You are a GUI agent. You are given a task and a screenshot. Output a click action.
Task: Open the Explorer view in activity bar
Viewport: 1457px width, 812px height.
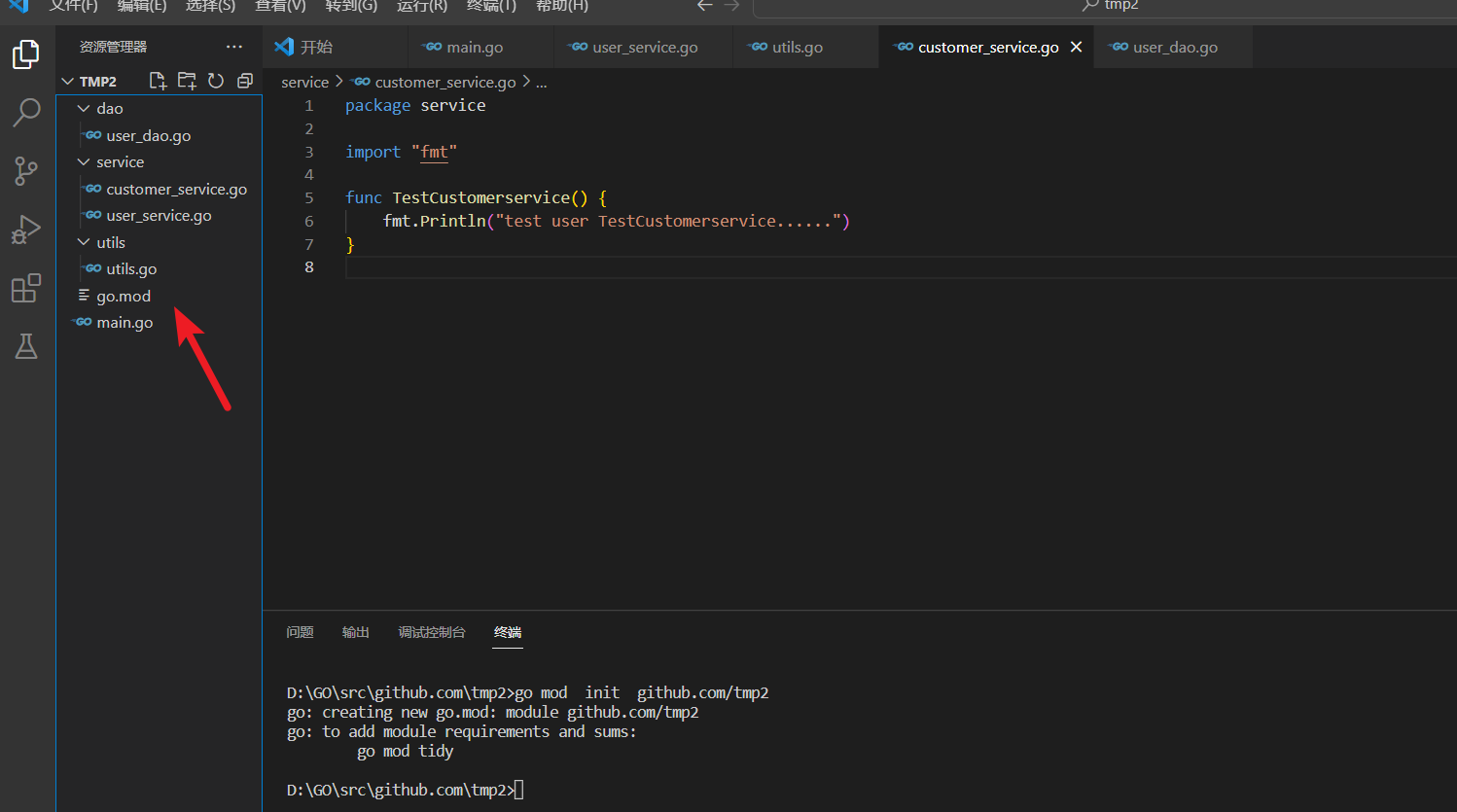point(26,54)
